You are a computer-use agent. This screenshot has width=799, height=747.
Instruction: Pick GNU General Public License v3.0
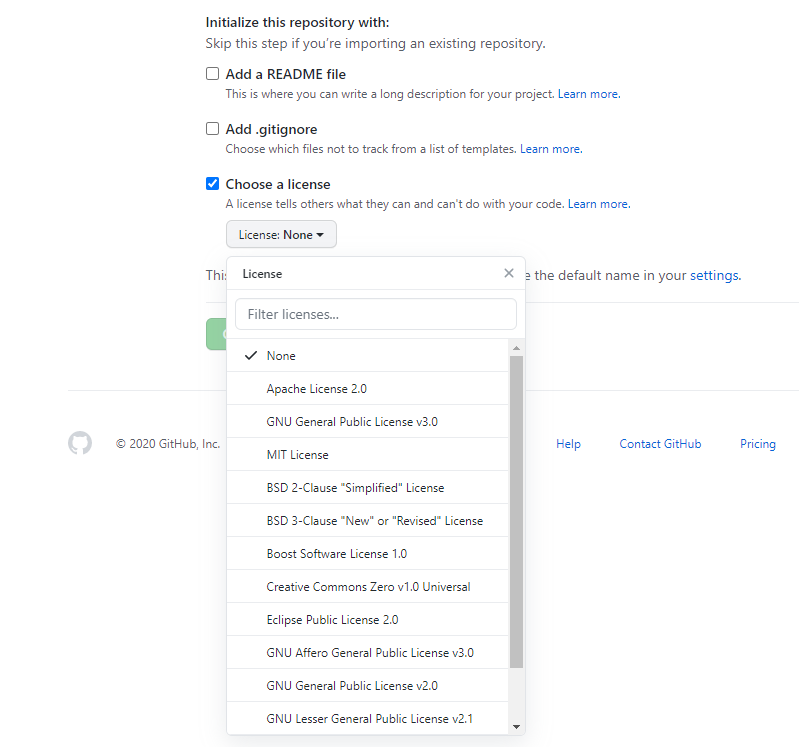click(351, 422)
